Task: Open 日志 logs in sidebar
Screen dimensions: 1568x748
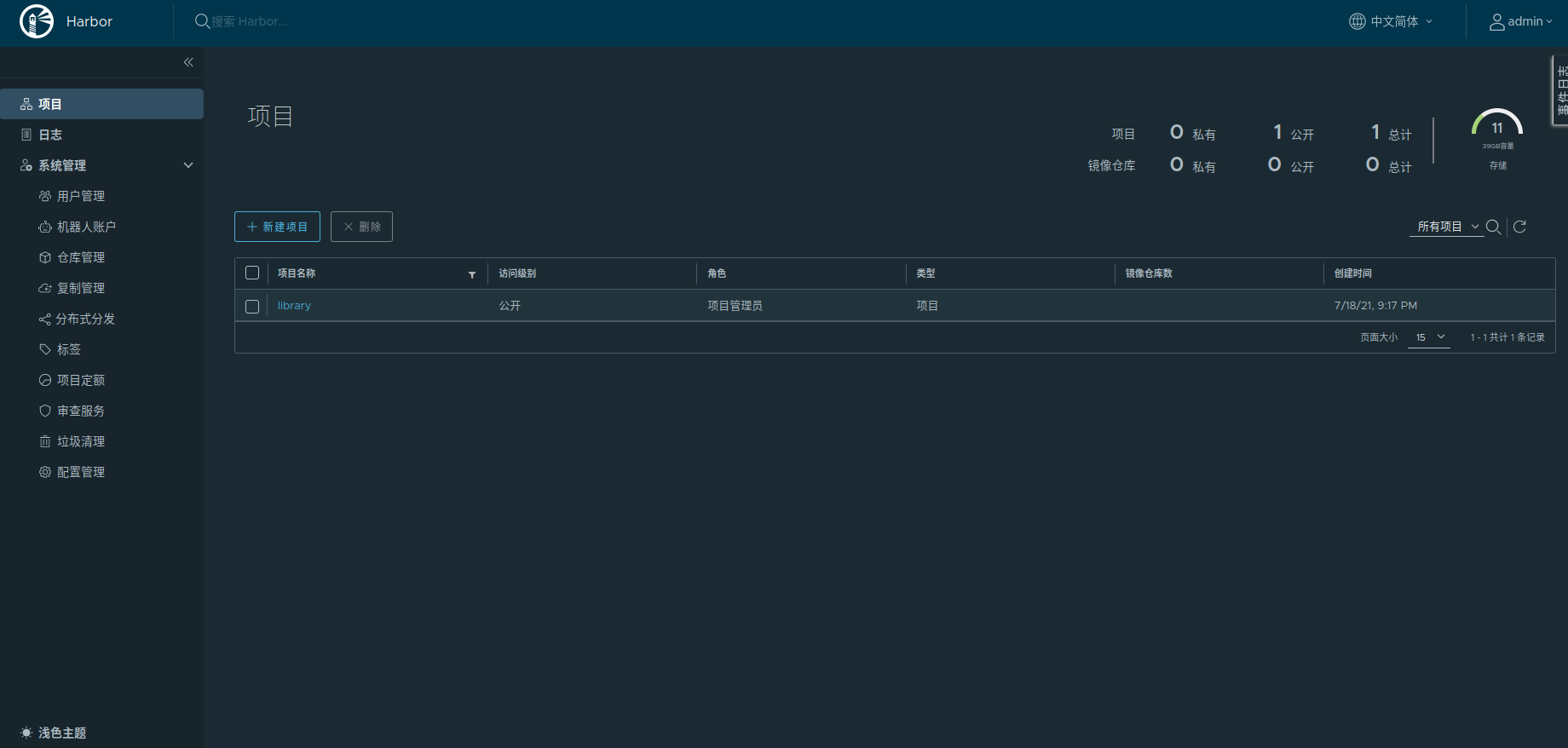Action: click(50, 135)
